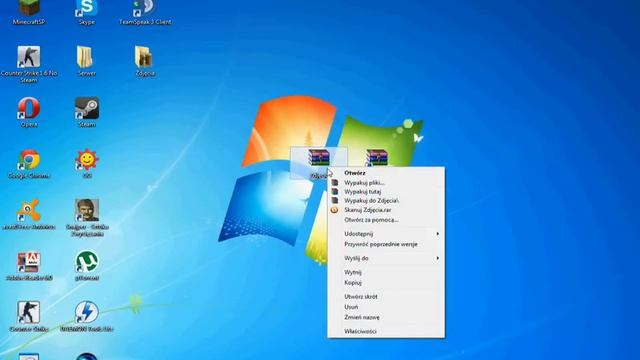
Task: Click the Opera browser shortcut
Action: click(x=29, y=112)
